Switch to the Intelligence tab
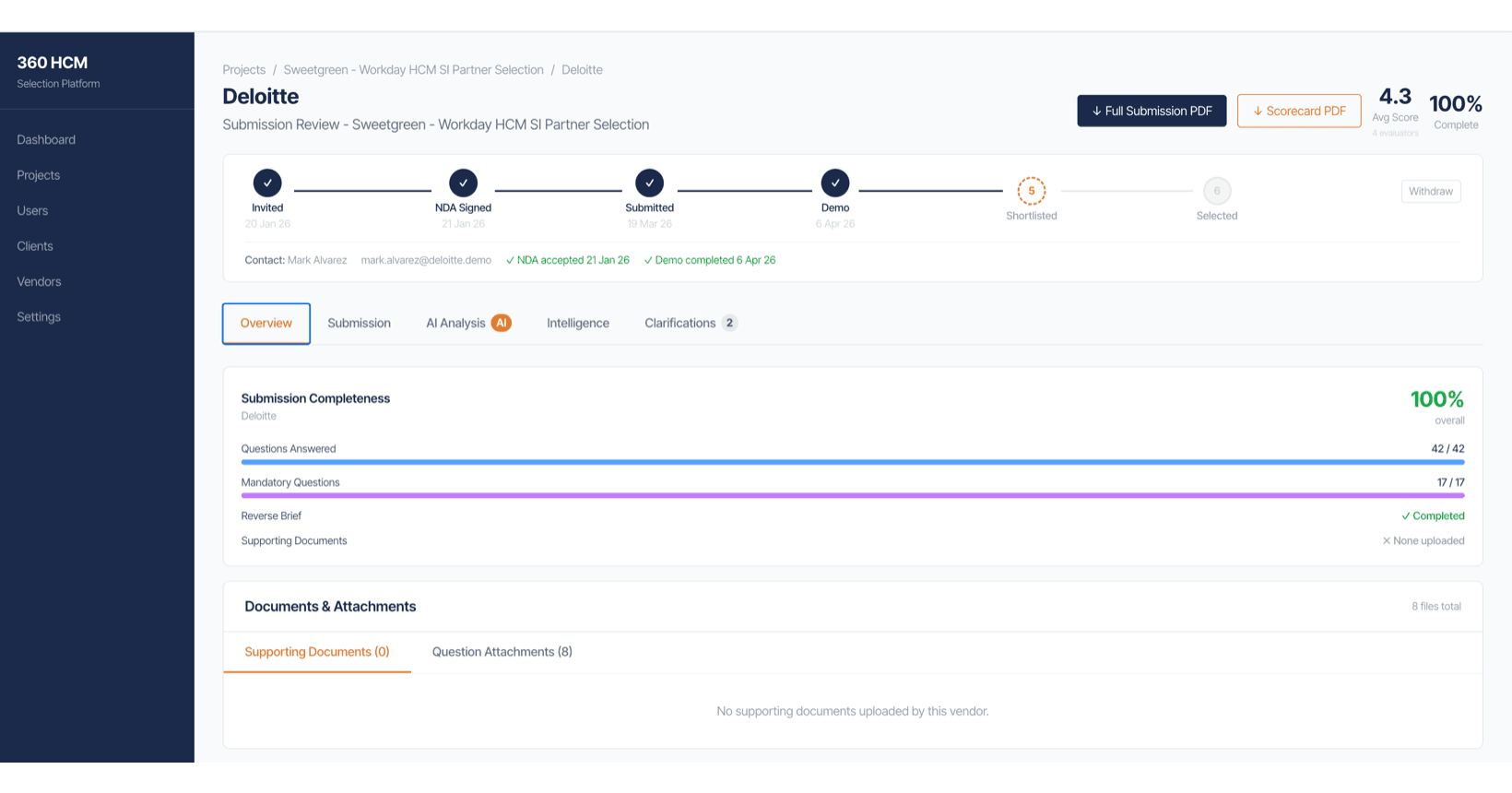Viewport: 1512px width, 793px height. (578, 324)
